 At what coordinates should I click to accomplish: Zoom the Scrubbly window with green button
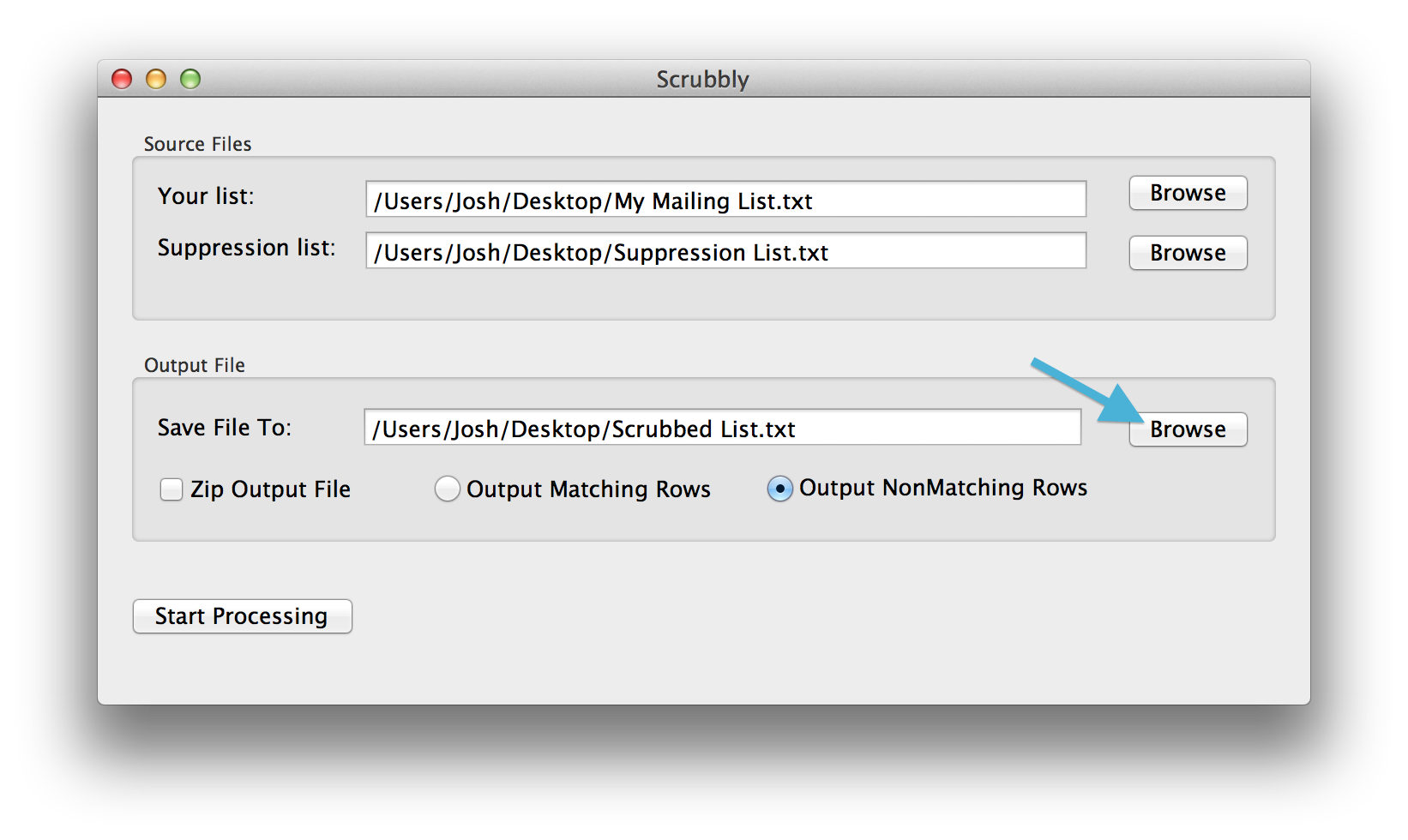(190, 79)
